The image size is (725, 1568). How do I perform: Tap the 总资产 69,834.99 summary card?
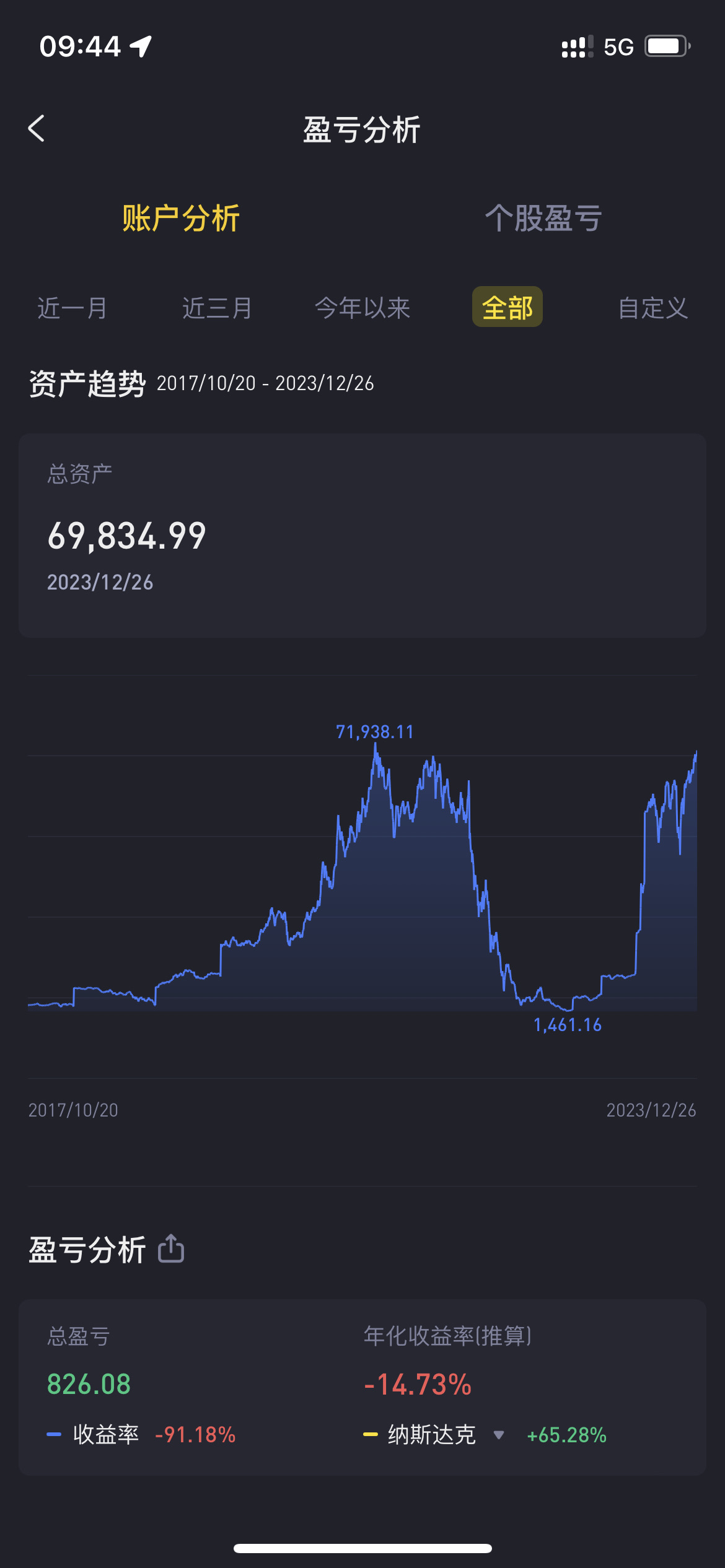coord(362,536)
